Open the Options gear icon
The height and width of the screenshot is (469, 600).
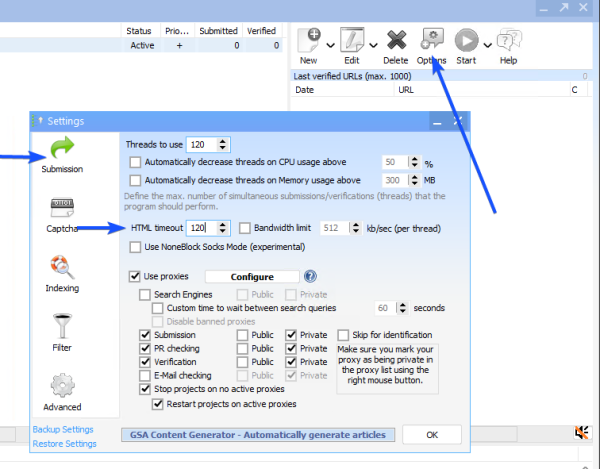(x=432, y=40)
